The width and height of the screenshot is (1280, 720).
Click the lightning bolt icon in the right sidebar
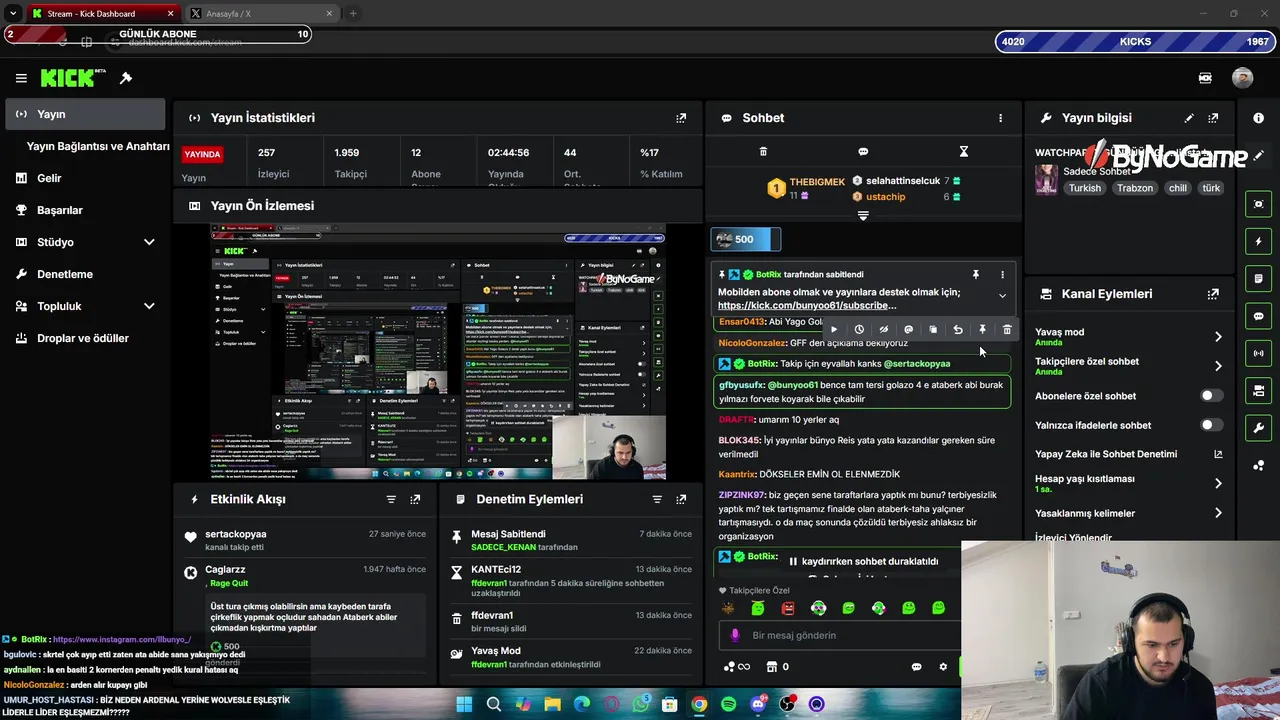1258,241
